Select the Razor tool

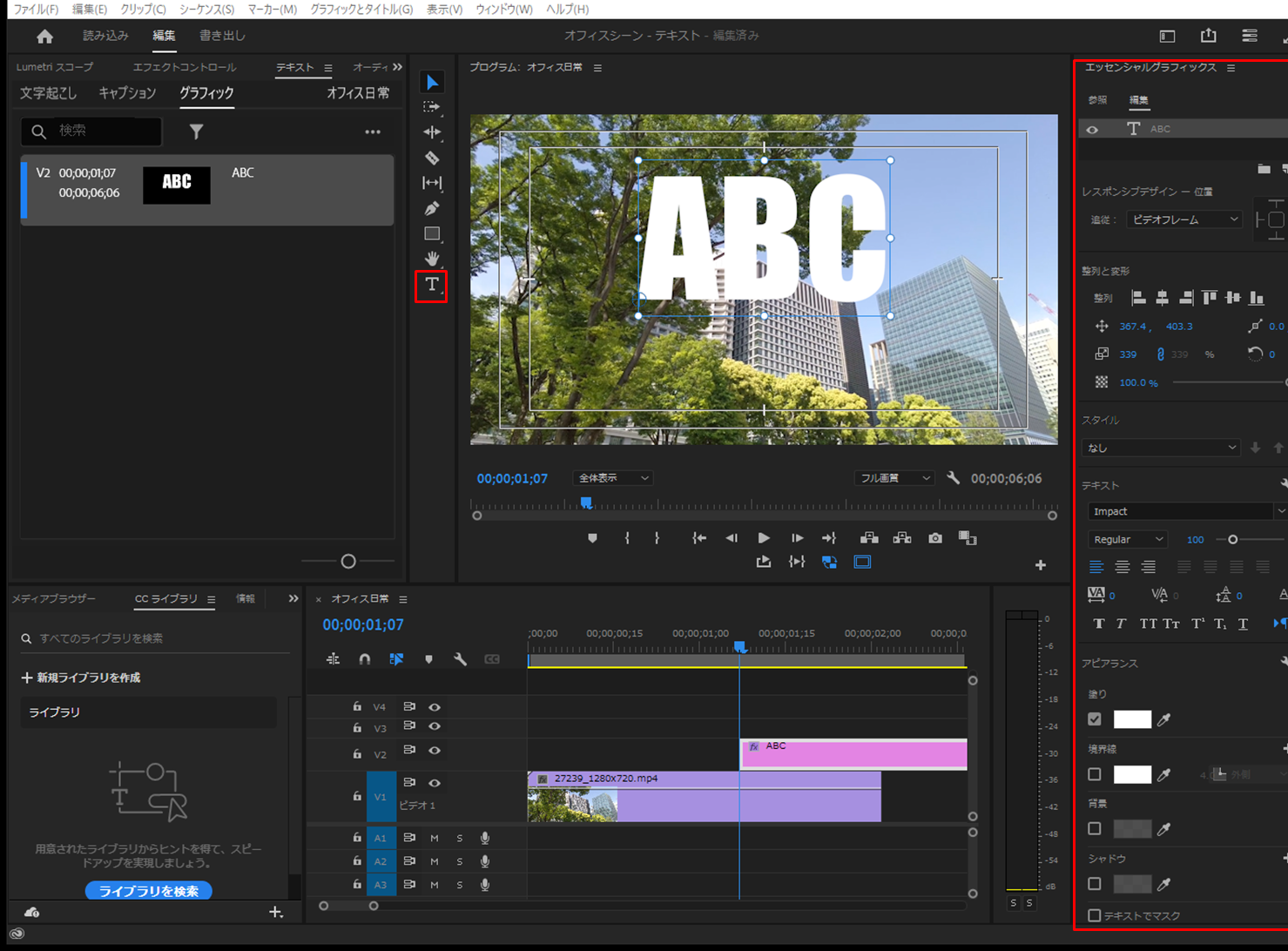click(x=432, y=158)
